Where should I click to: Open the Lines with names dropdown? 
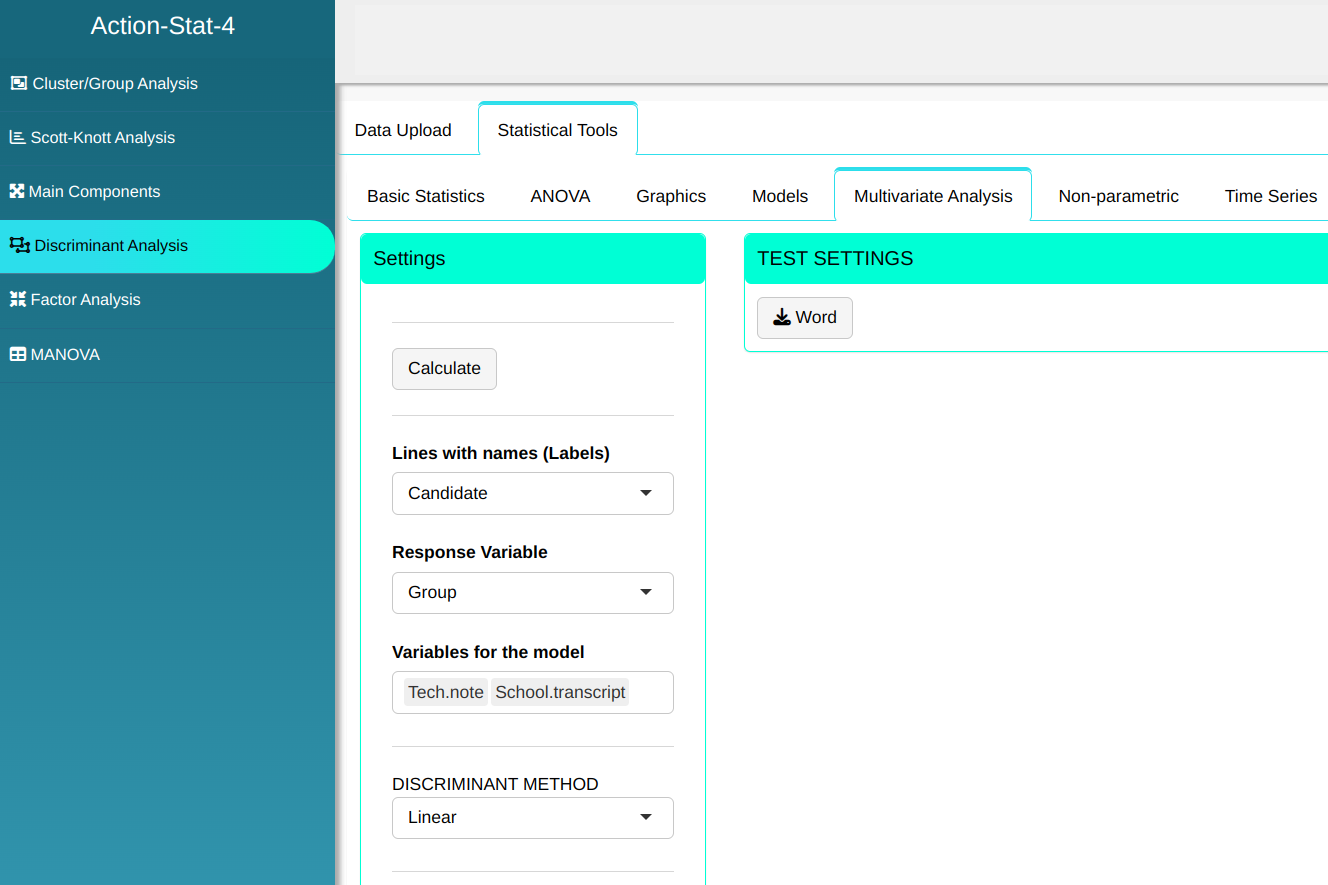tap(532, 493)
